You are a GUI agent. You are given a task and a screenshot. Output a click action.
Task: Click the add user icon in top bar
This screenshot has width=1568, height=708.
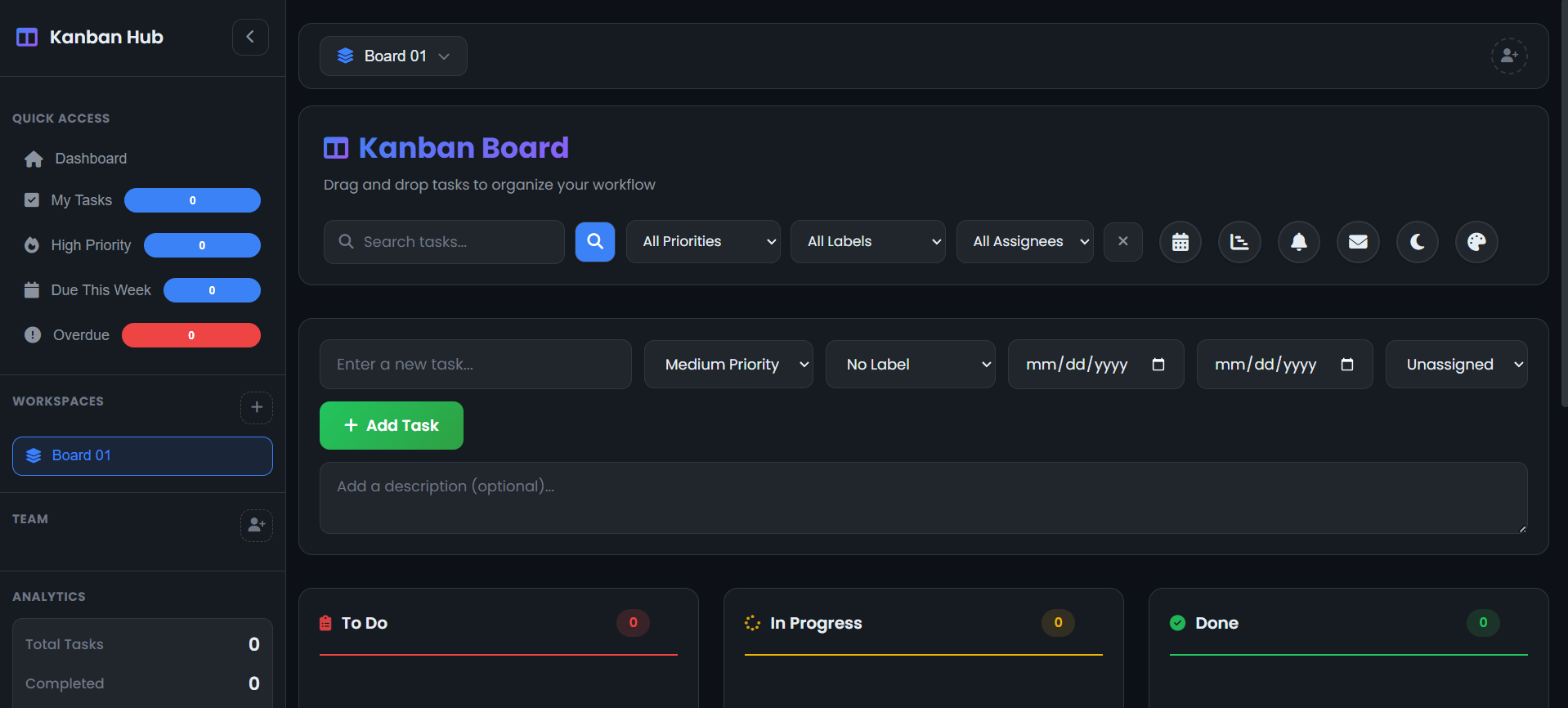pyautogui.click(x=1509, y=56)
